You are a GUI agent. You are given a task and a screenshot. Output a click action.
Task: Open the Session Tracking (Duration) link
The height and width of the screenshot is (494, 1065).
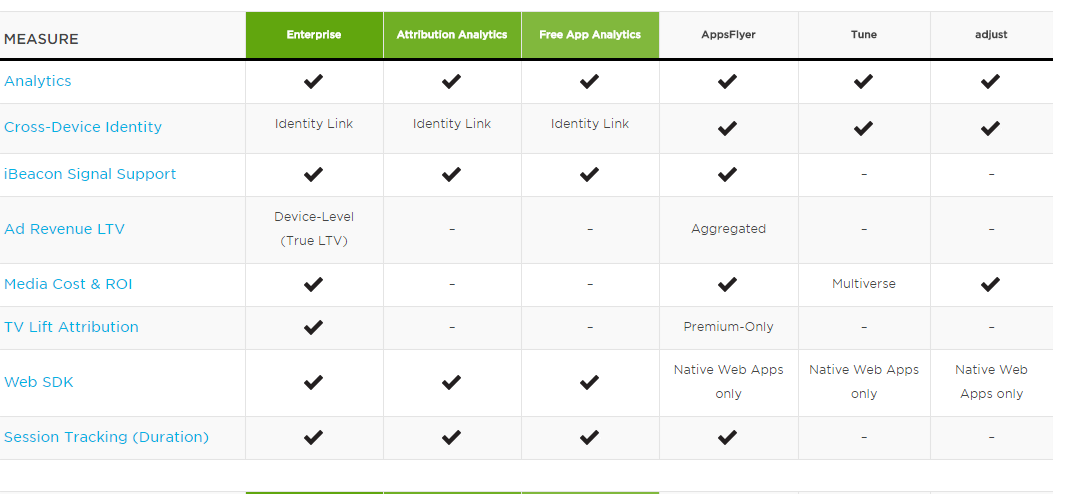coord(106,437)
